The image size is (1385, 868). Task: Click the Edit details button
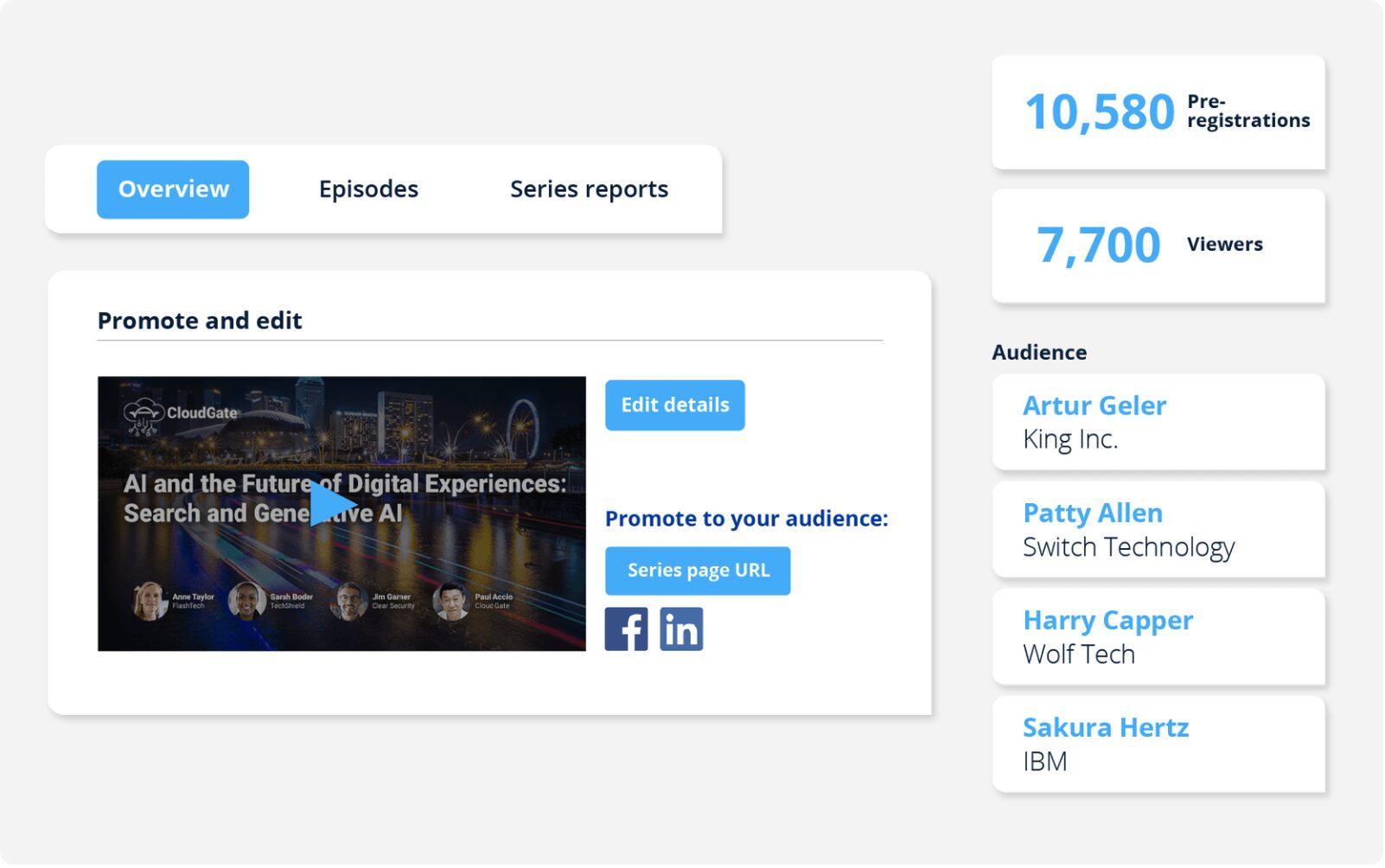676,405
